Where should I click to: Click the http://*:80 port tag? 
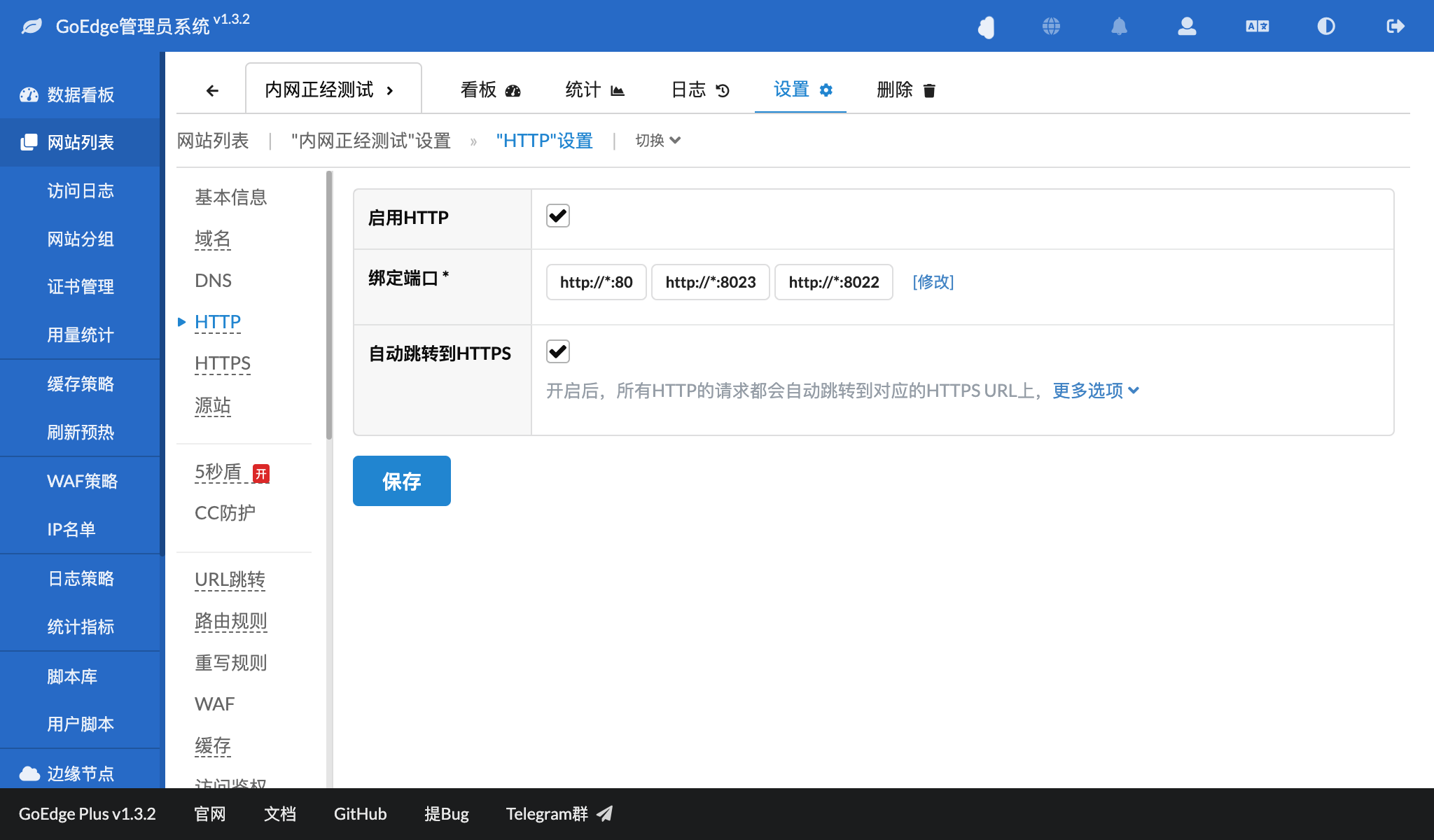(597, 282)
